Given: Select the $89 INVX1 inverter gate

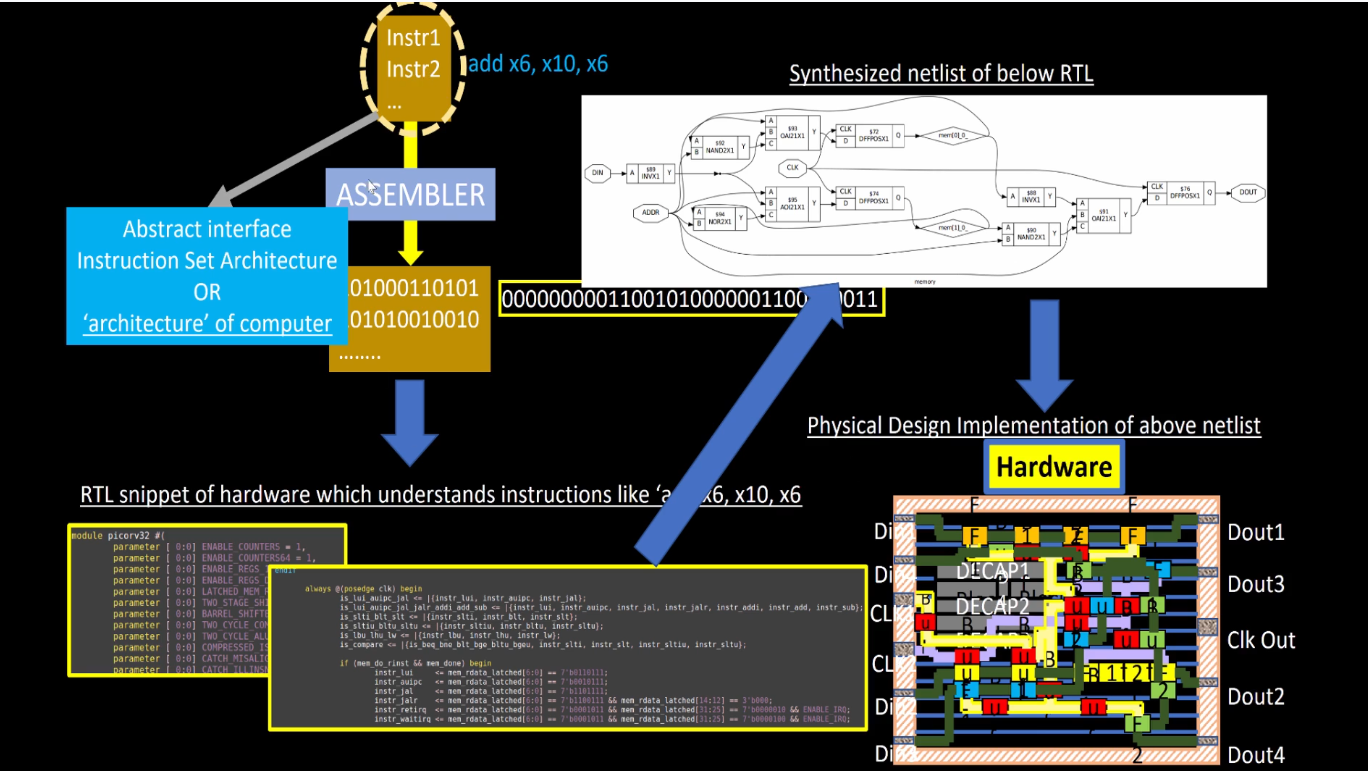Looking at the screenshot, I should tap(651, 174).
